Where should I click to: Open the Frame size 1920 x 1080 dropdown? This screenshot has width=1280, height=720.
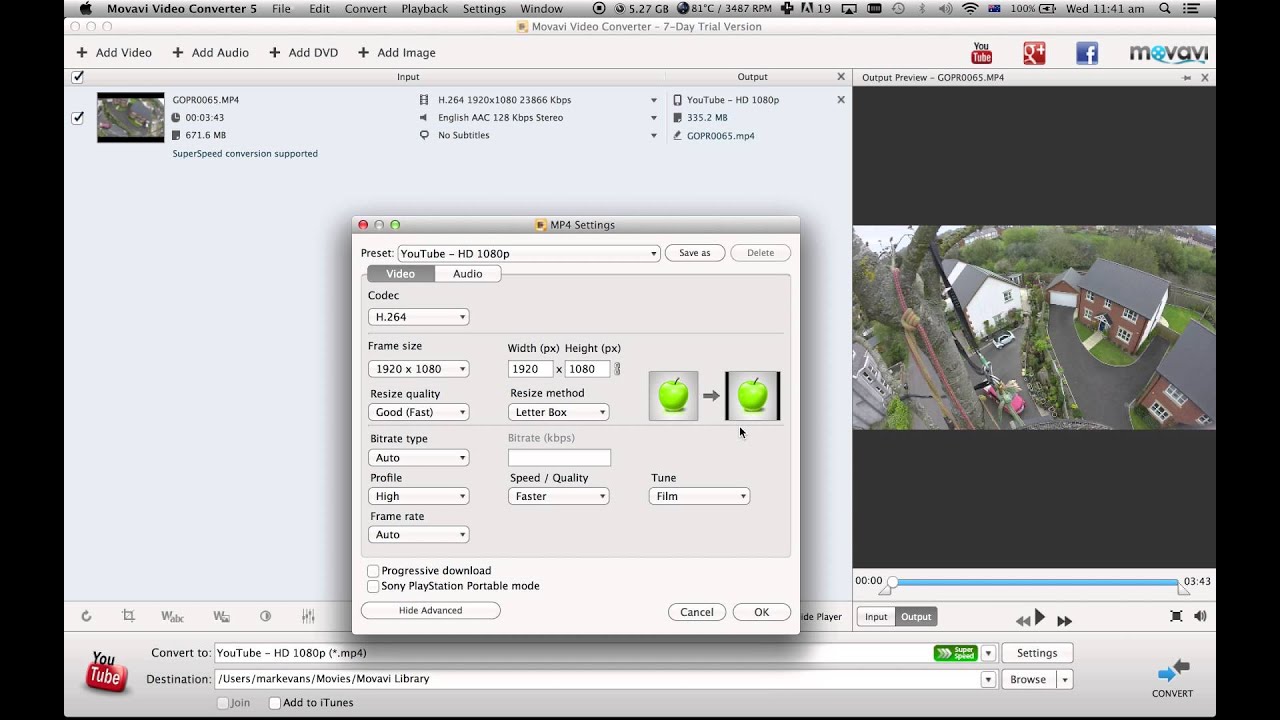pyautogui.click(x=418, y=369)
